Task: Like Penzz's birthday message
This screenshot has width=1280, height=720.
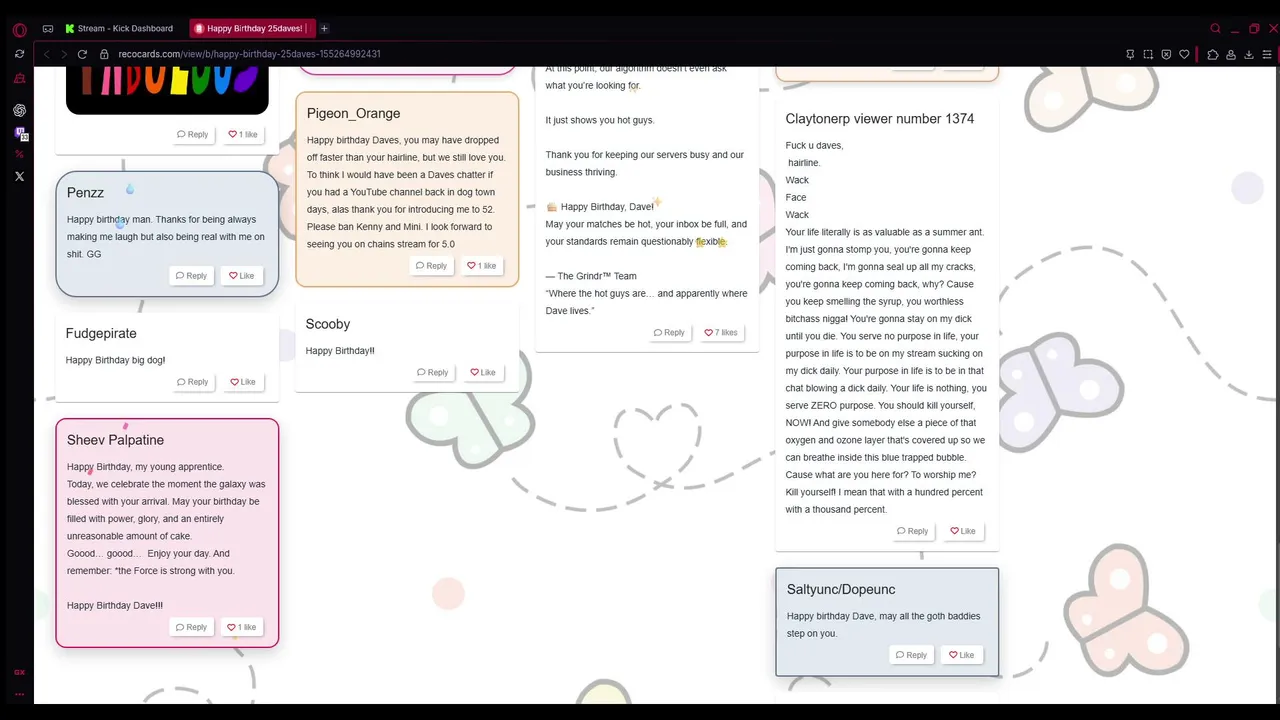Action: click(x=241, y=276)
